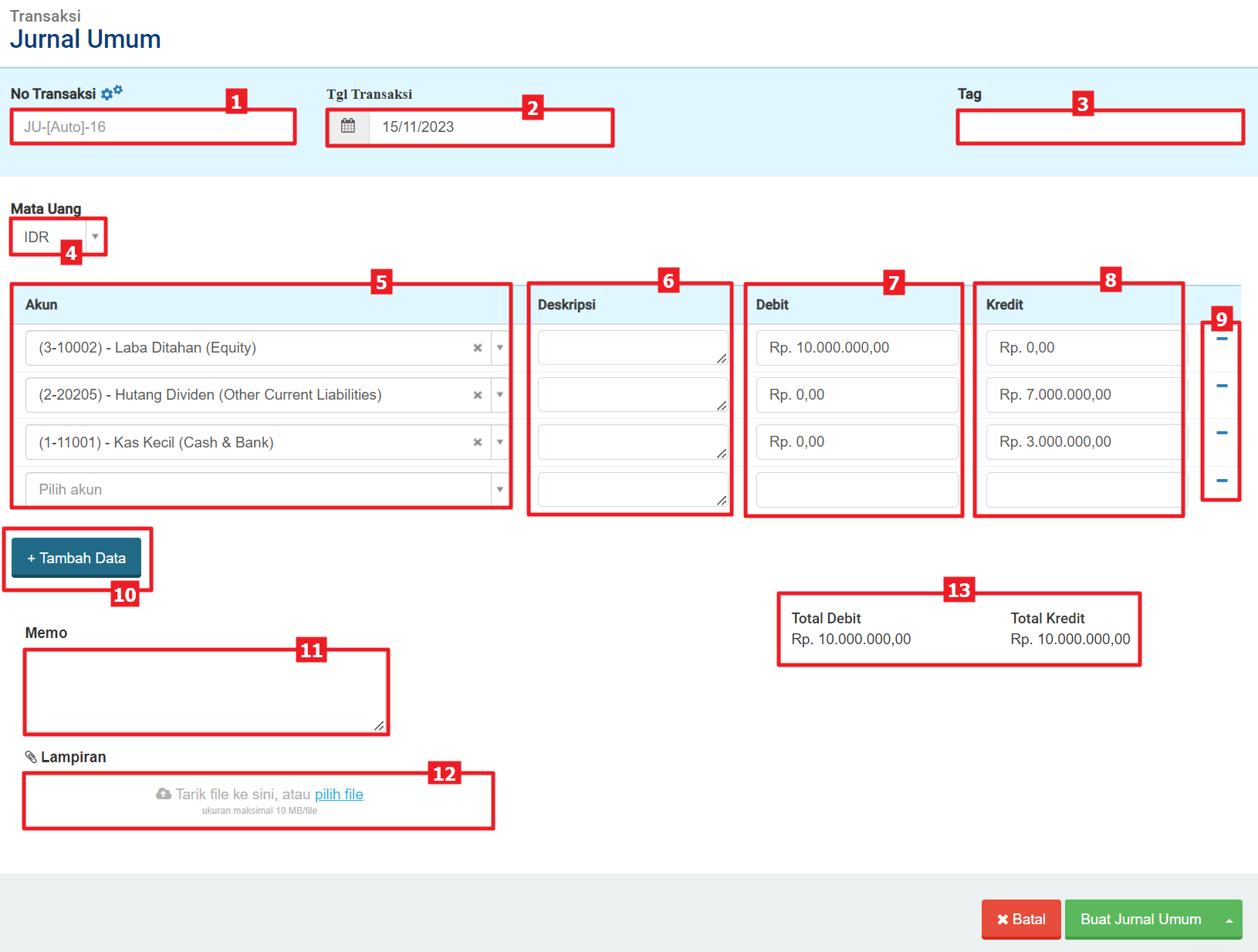Clear the Kas Kecil account selection
The width and height of the screenshot is (1258, 952).
tap(478, 442)
